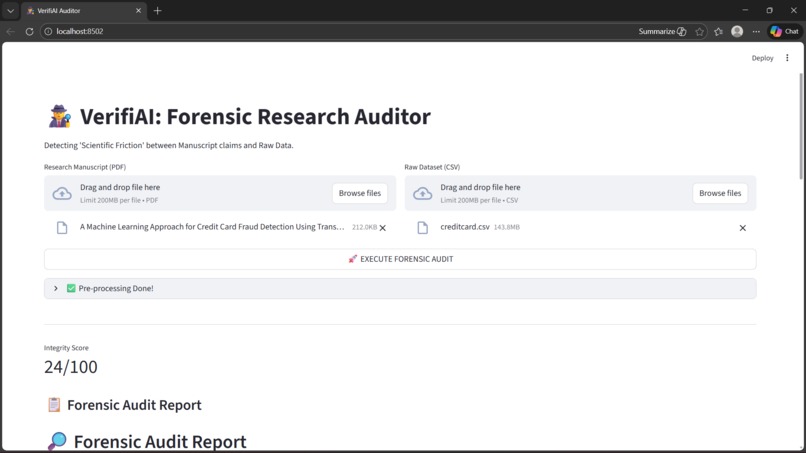Open browser settings and more menu
Viewport: 806px width, 453px height.
click(x=756, y=31)
